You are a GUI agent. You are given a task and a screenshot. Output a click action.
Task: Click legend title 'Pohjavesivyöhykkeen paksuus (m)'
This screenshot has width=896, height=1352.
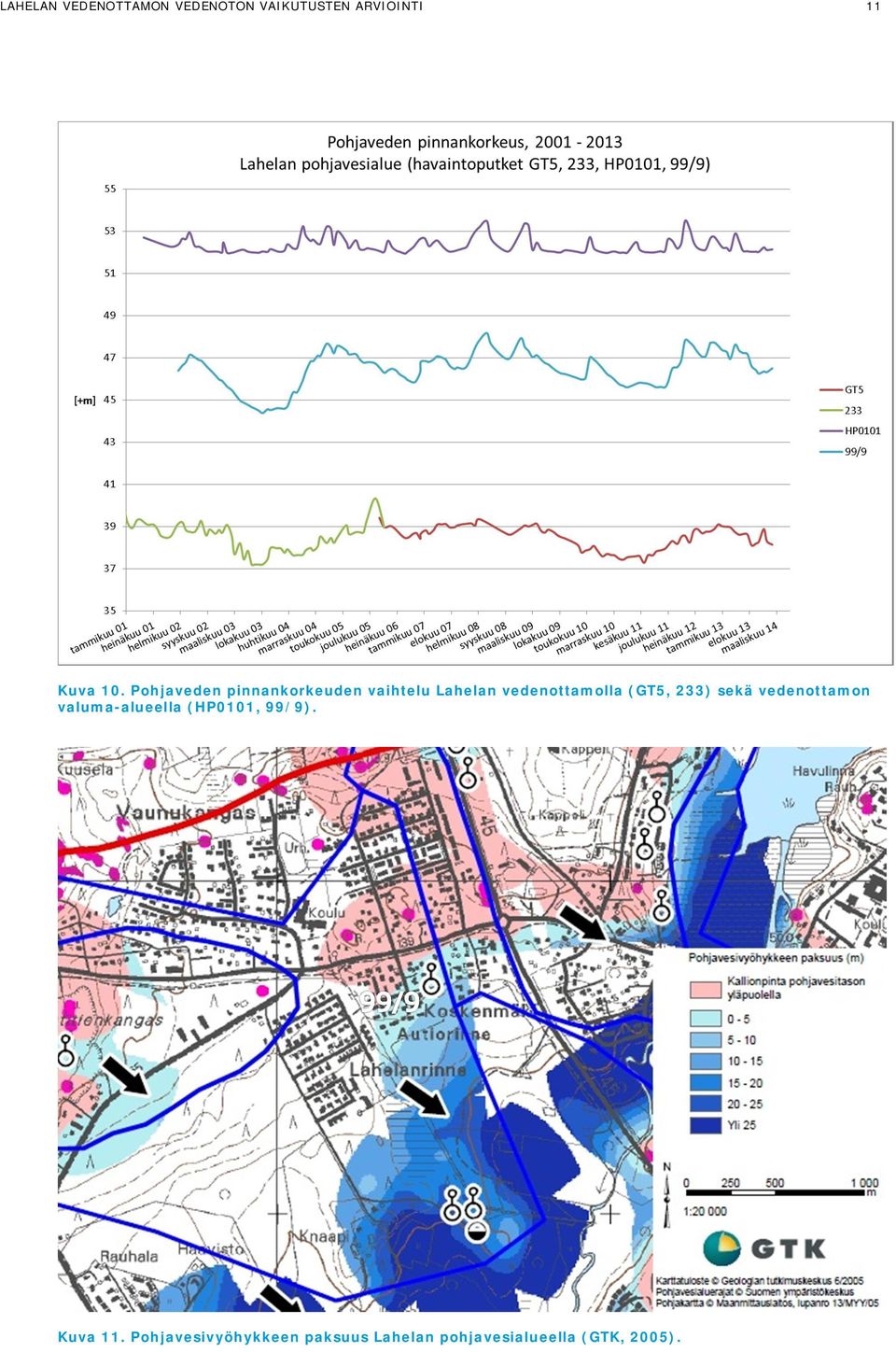point(776,958)
